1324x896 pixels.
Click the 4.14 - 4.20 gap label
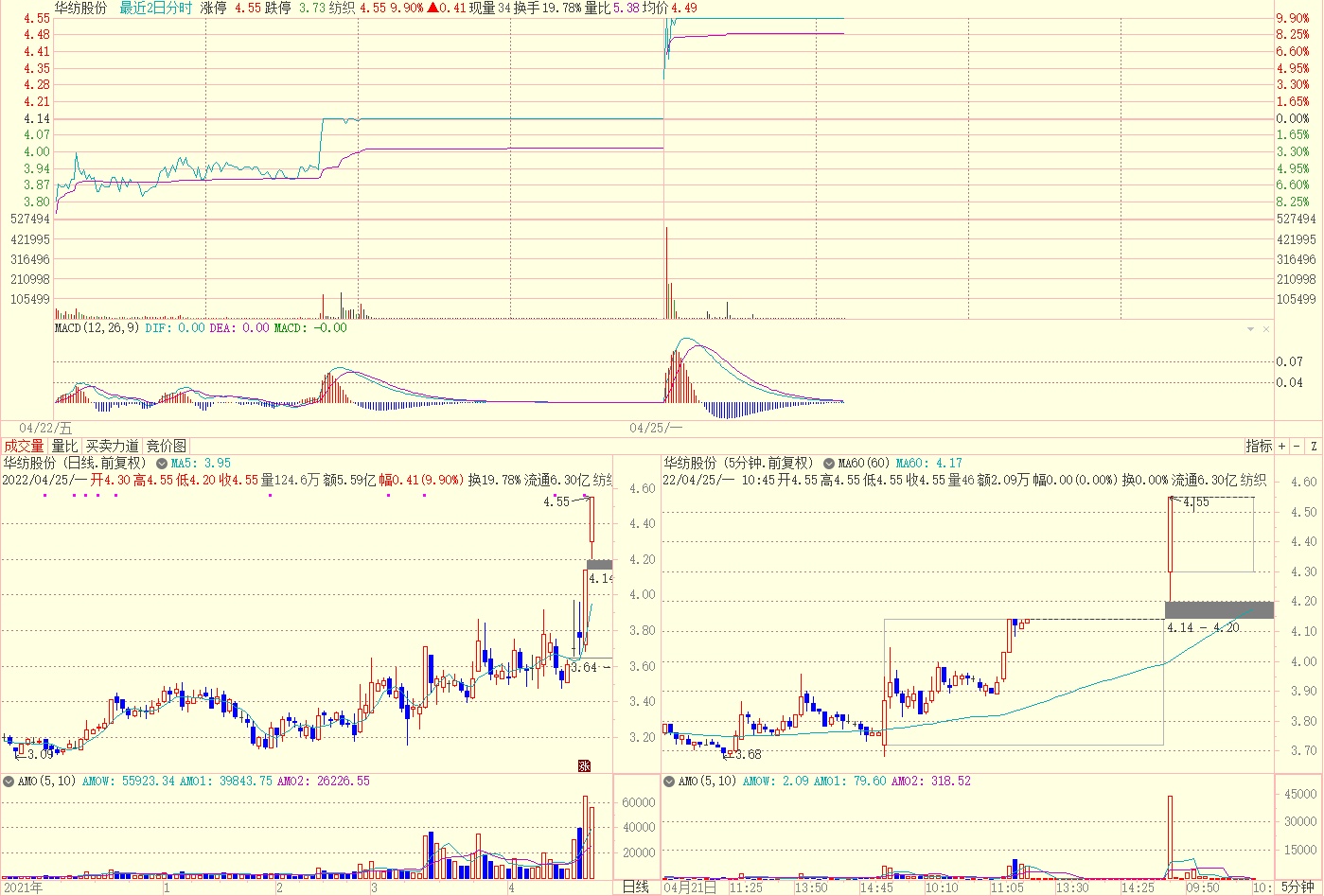1203,627
